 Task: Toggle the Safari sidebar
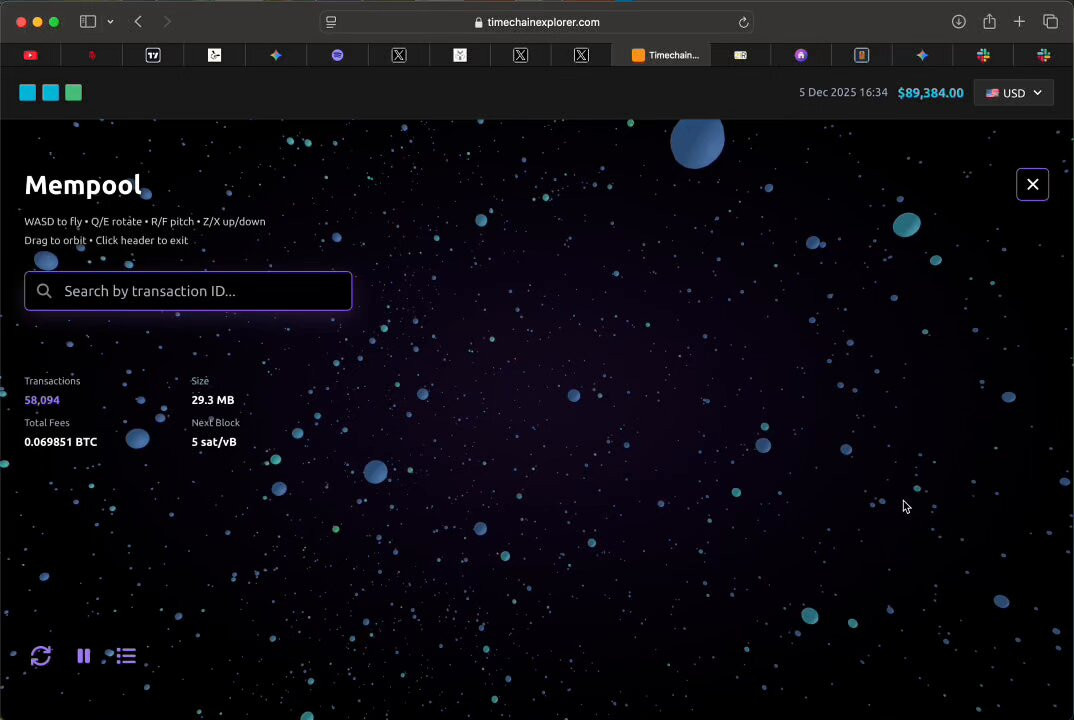(x=88, y=22)
